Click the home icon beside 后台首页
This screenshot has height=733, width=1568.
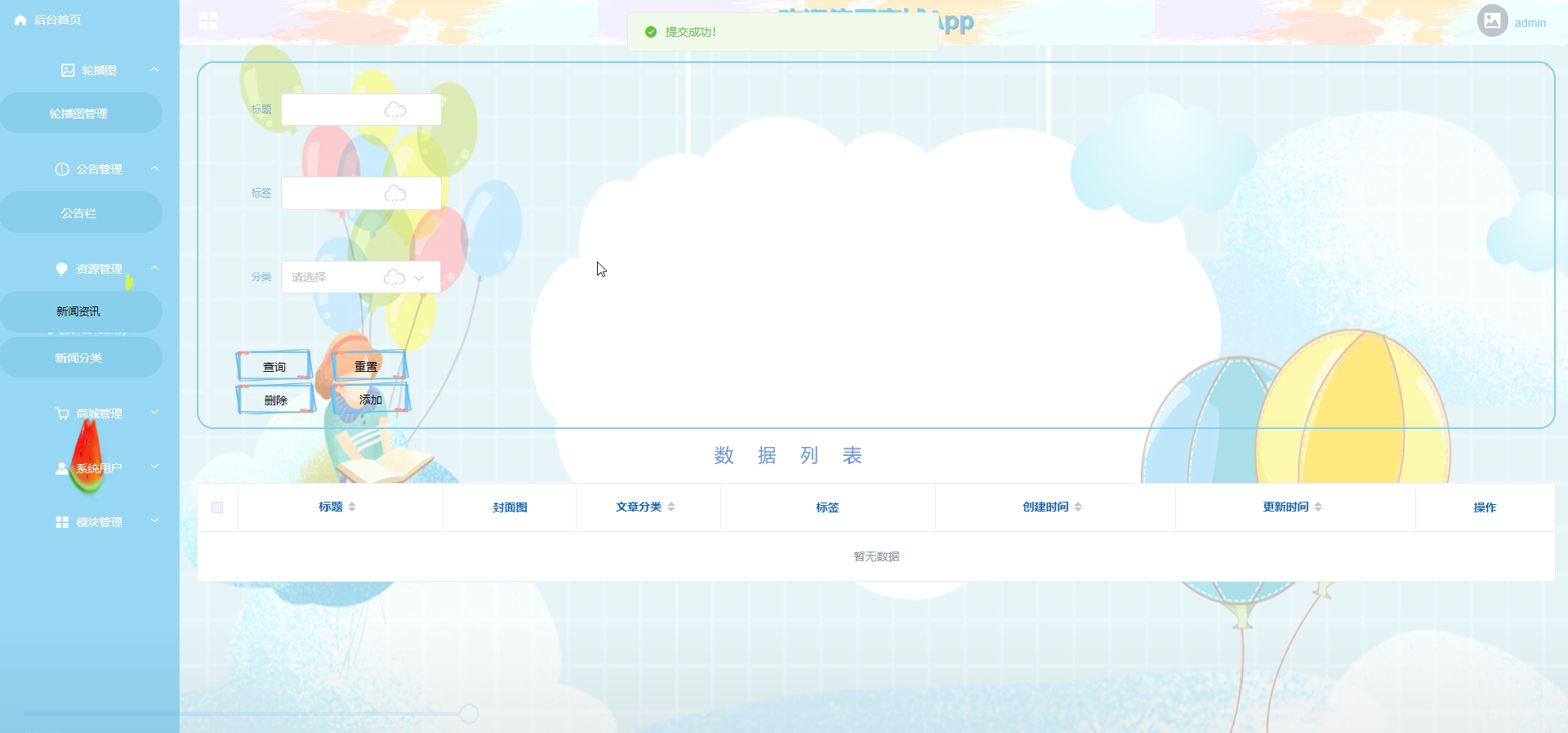click(x=20, y=20)
